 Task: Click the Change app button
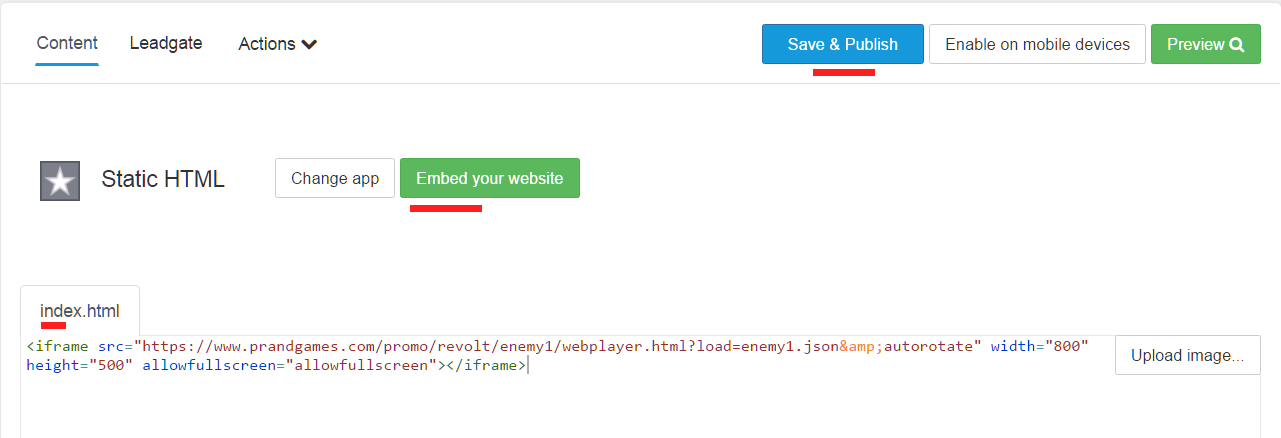[335, 178]
